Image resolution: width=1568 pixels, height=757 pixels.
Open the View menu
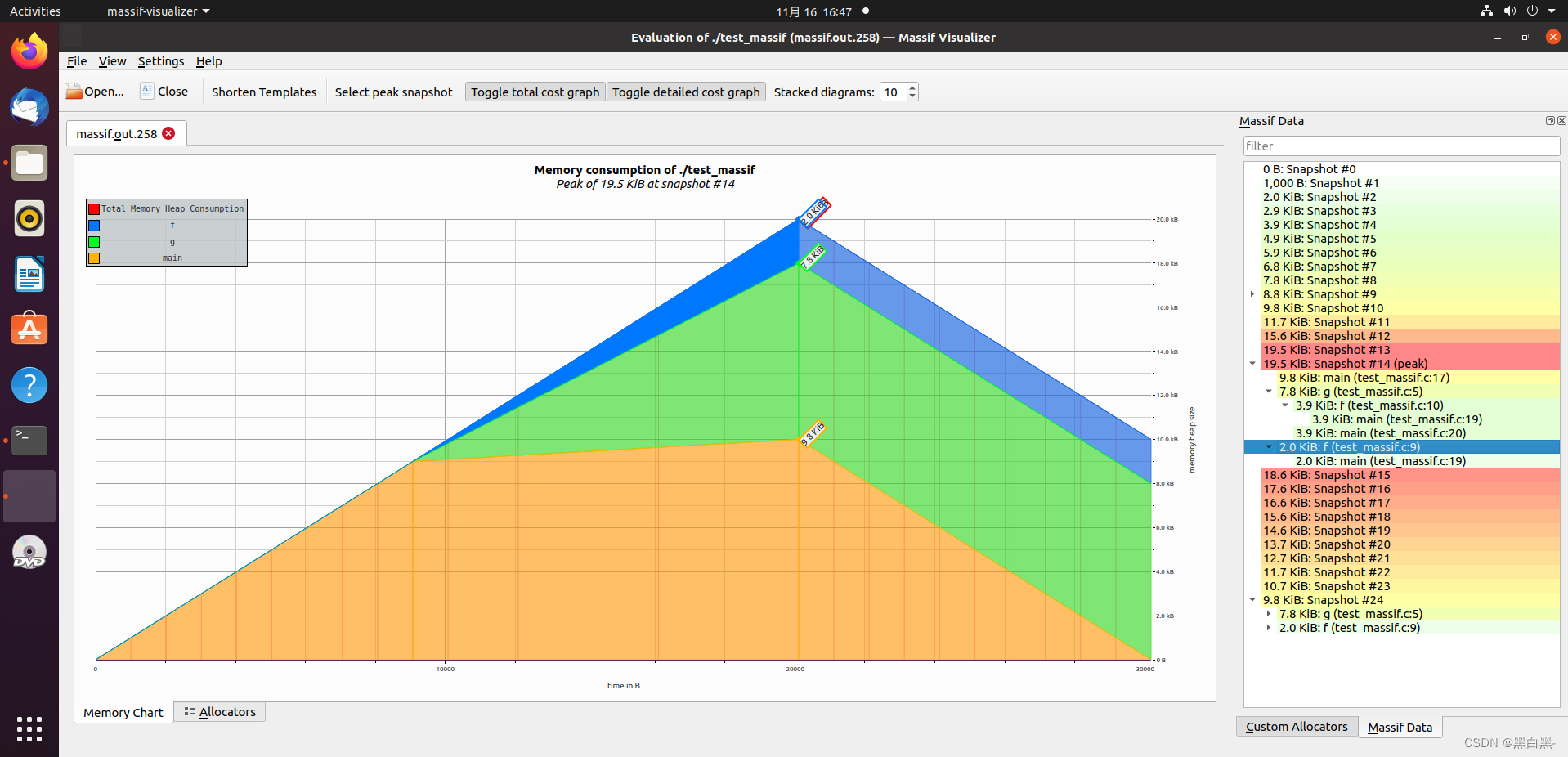112,61
